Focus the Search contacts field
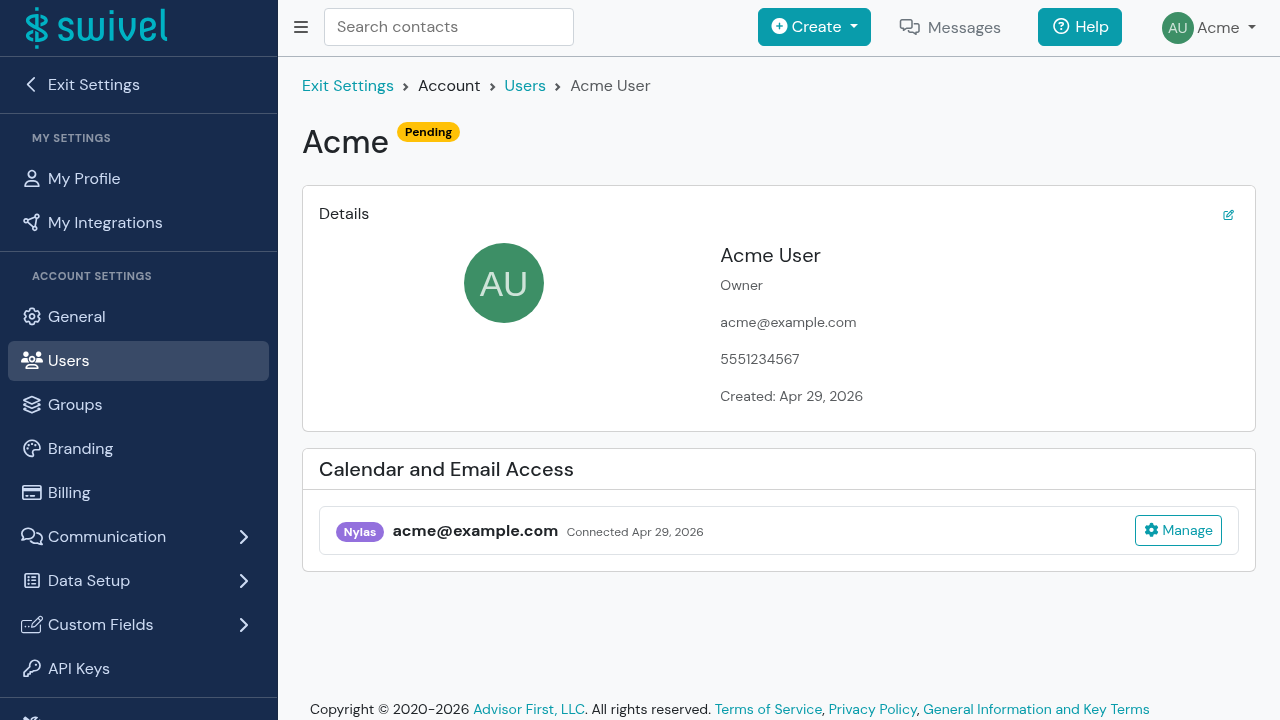 click(x=449, y=27)
